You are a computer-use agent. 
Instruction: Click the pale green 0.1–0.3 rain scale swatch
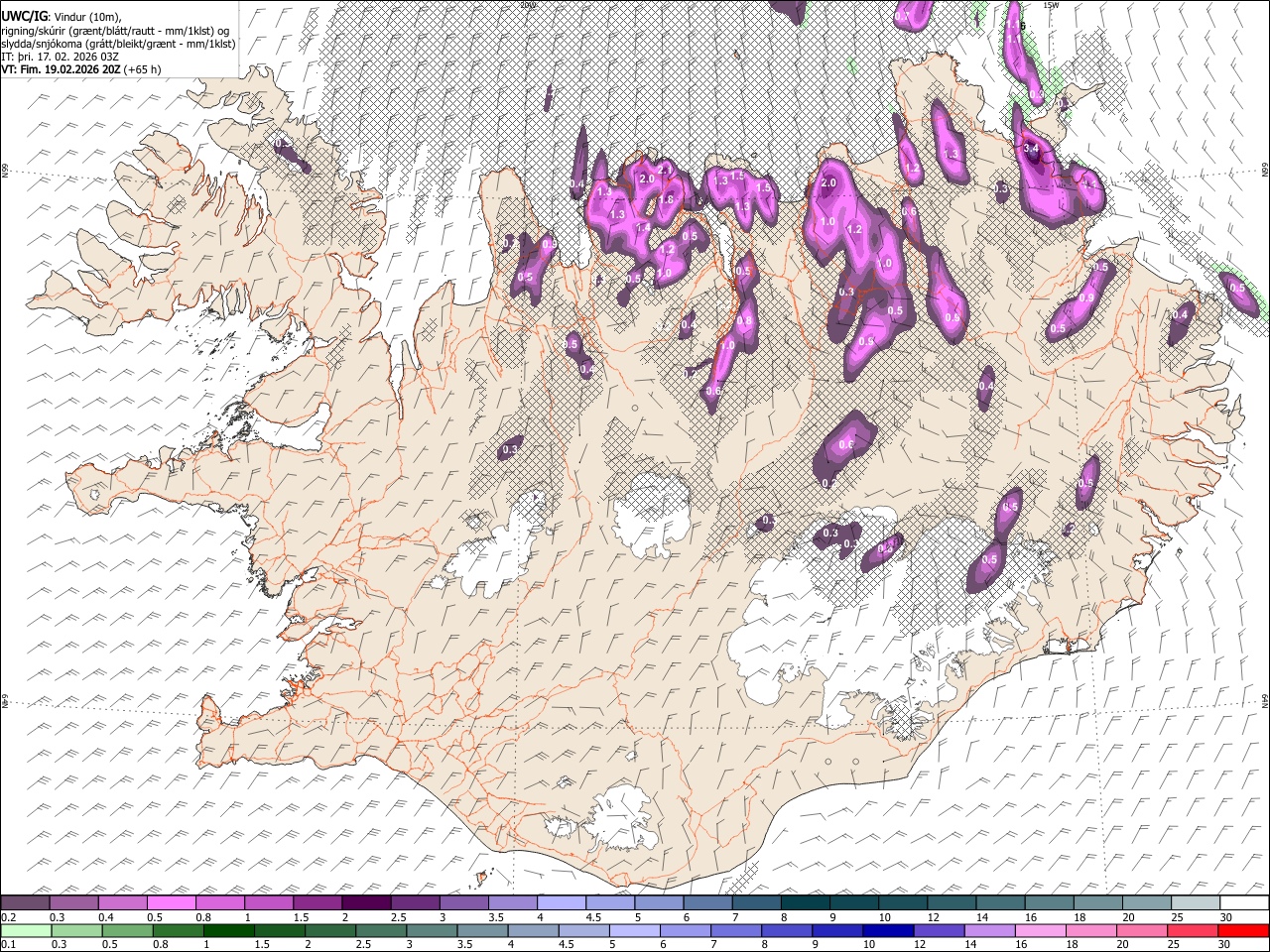(x=26, y=931)
